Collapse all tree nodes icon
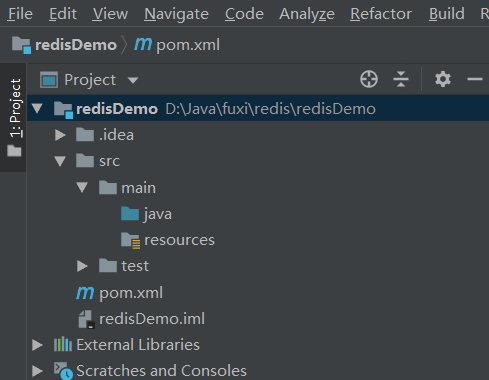Viewport: 489px width, 380px height. point(401,79)
